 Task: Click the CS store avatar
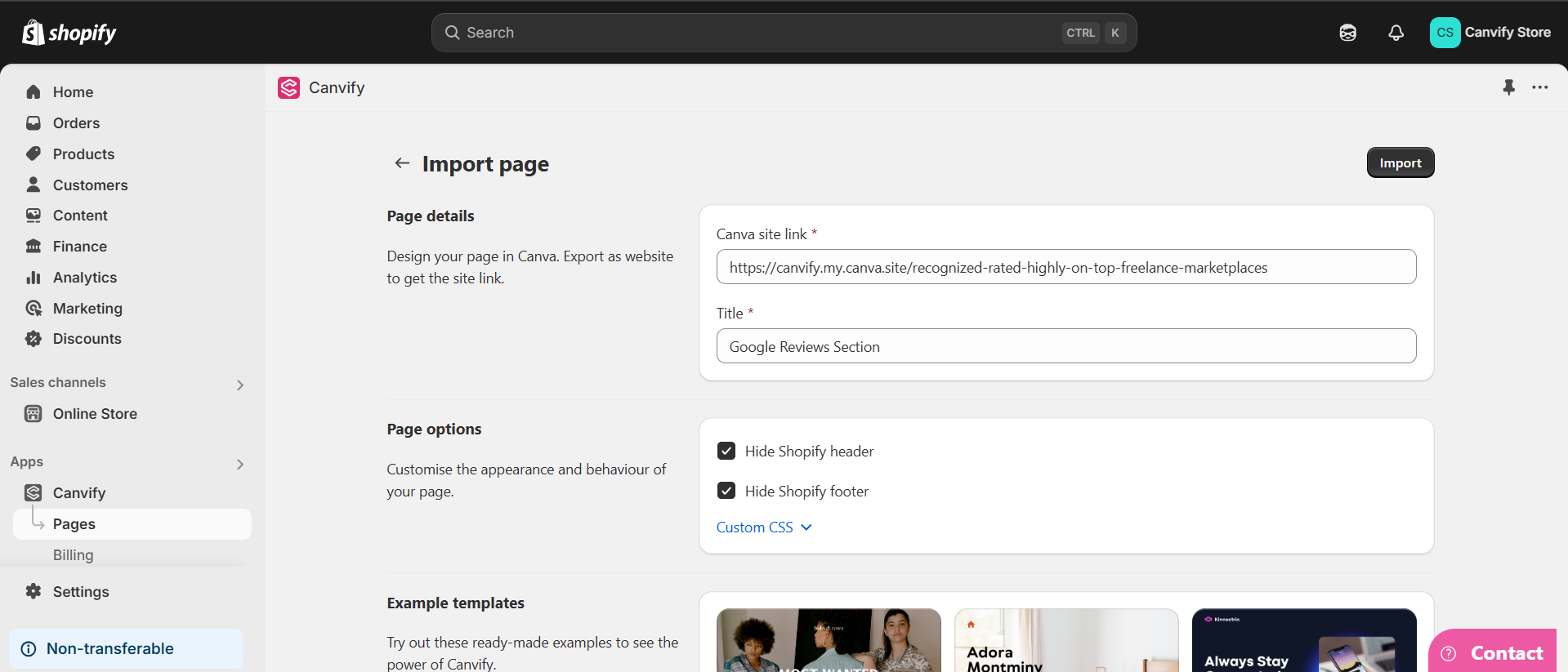click(1445, 33)
